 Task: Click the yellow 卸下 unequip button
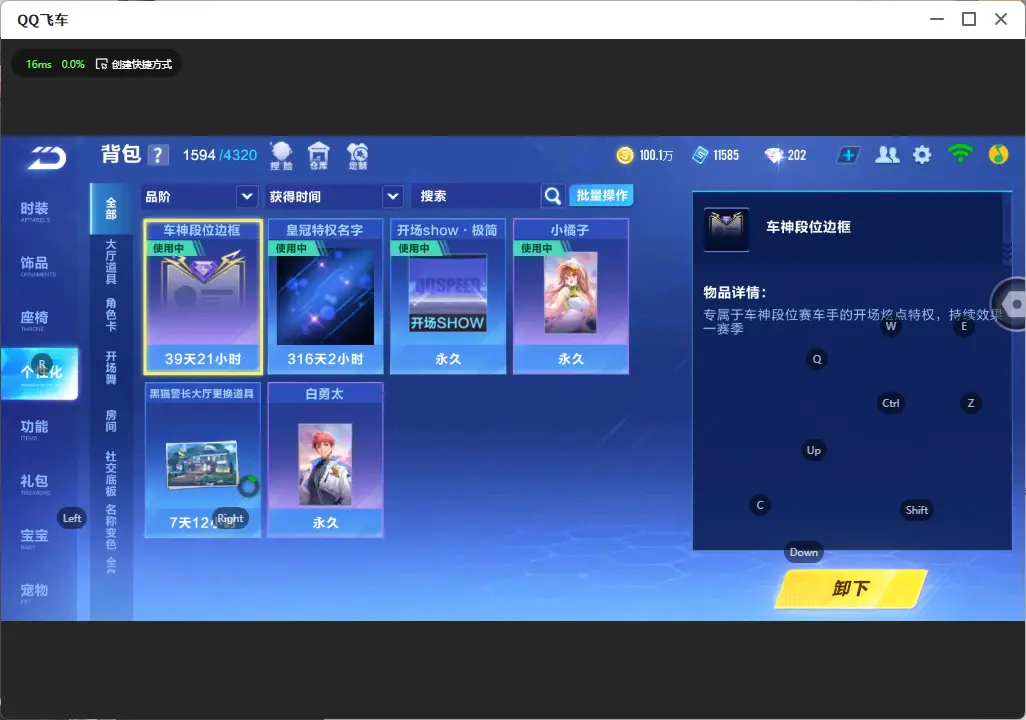851,588
